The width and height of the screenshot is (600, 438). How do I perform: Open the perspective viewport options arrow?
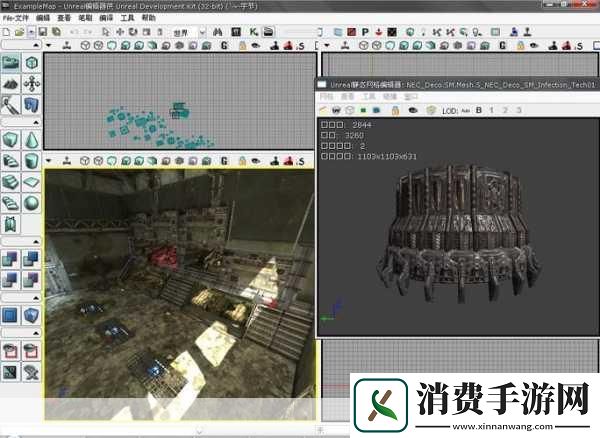(x=48, y=161)
